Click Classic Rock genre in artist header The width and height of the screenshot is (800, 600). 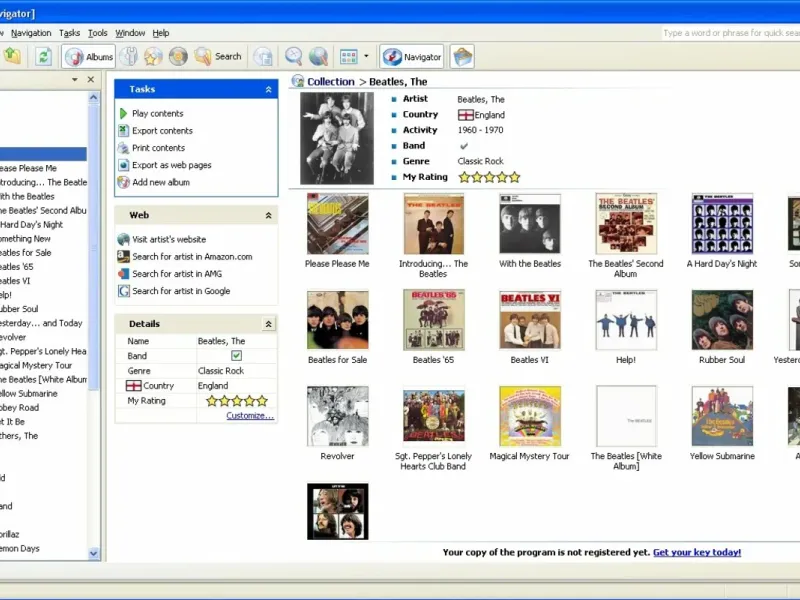(x=480, y=161)
